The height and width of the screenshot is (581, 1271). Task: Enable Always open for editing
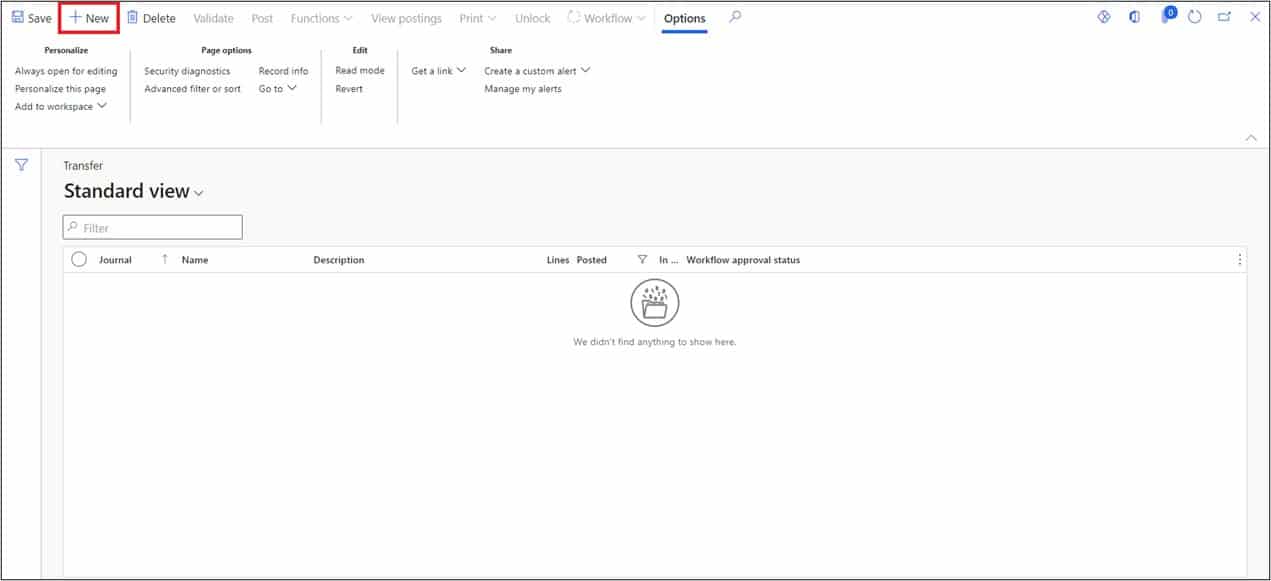click(x=65, y=71)
